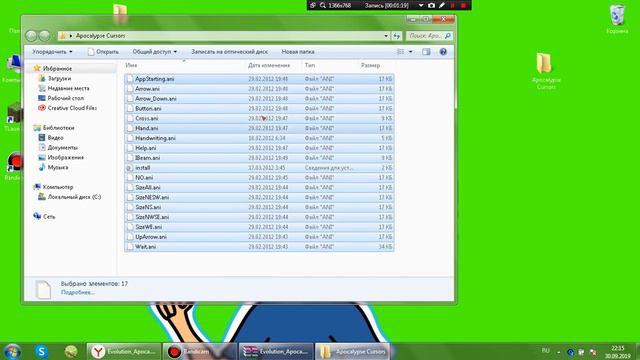Switch to Apocalypse Cursors taskbar button
Image resolution: width=640 pixels, height=360 pixels.
(x=353, y=351)
